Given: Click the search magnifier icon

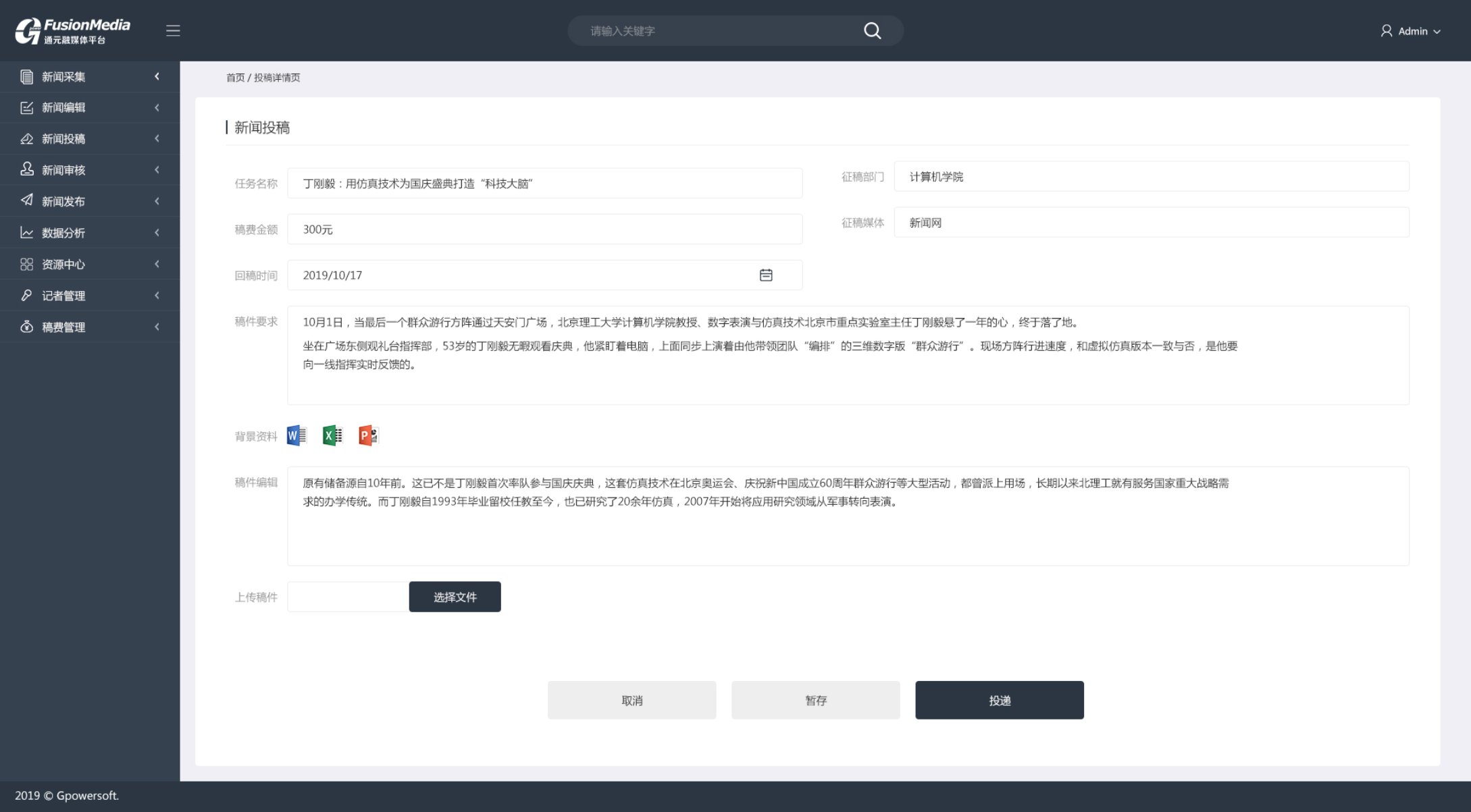Looking at the screenshot, I should pyautogui.click(x=872, y=30).
